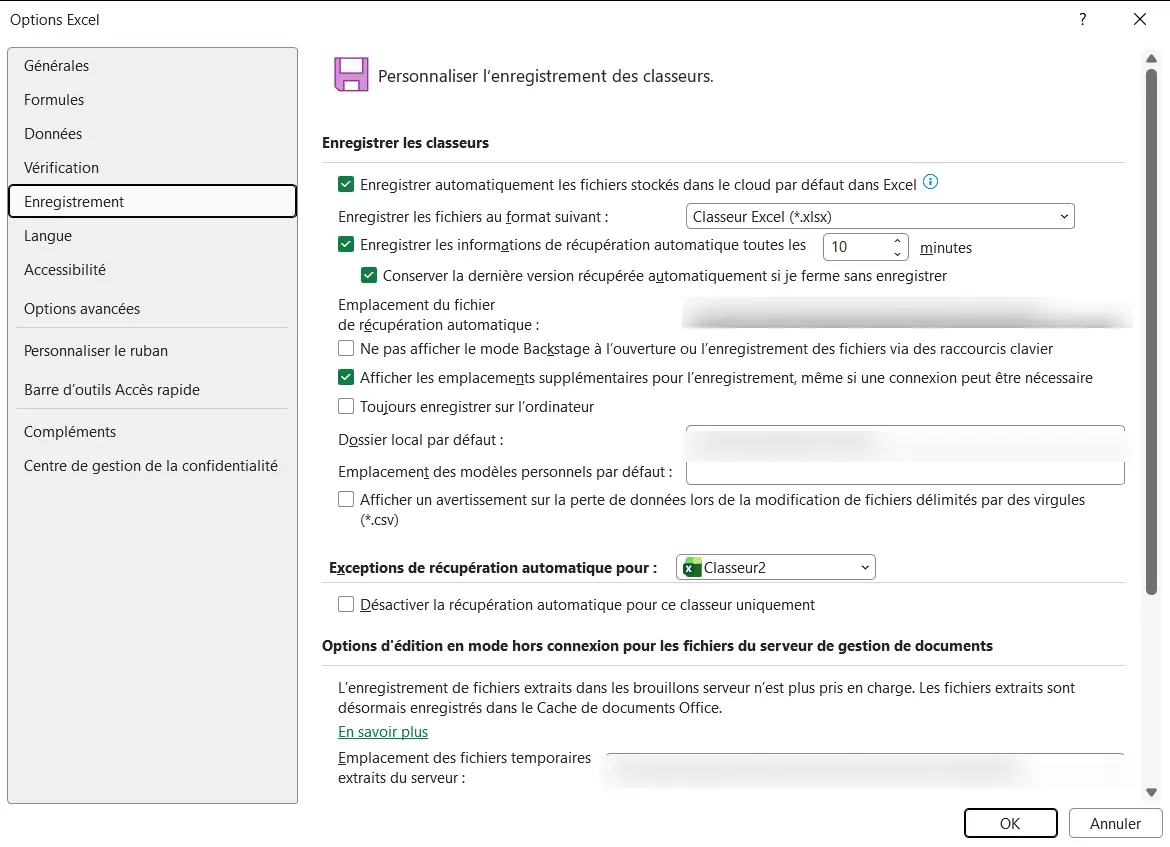1170x847 pixels.
Task: Select the Compléments category
Action: coord(152,432)
